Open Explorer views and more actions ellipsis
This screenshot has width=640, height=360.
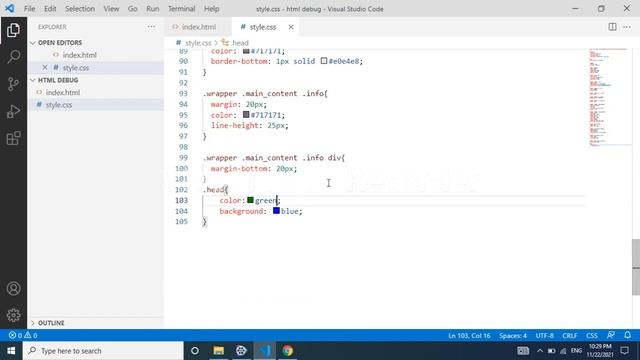tap(151, 27)
